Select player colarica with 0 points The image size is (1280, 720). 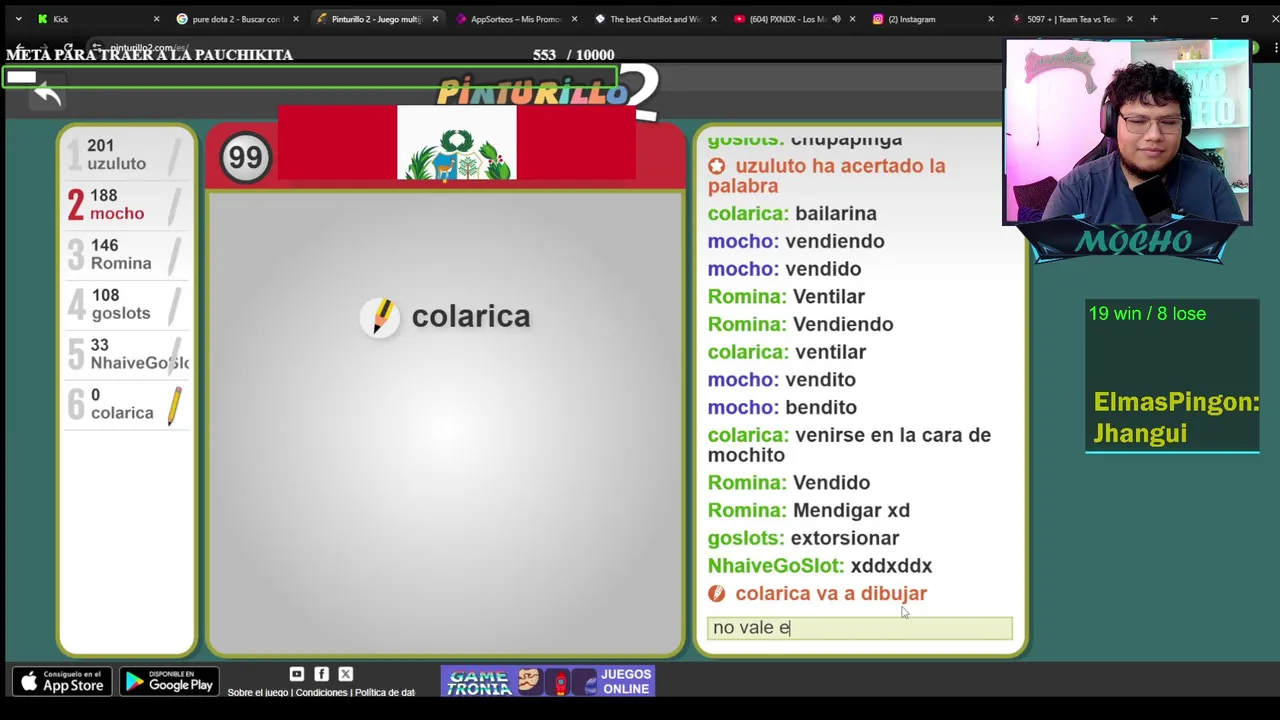click(127, 404)
